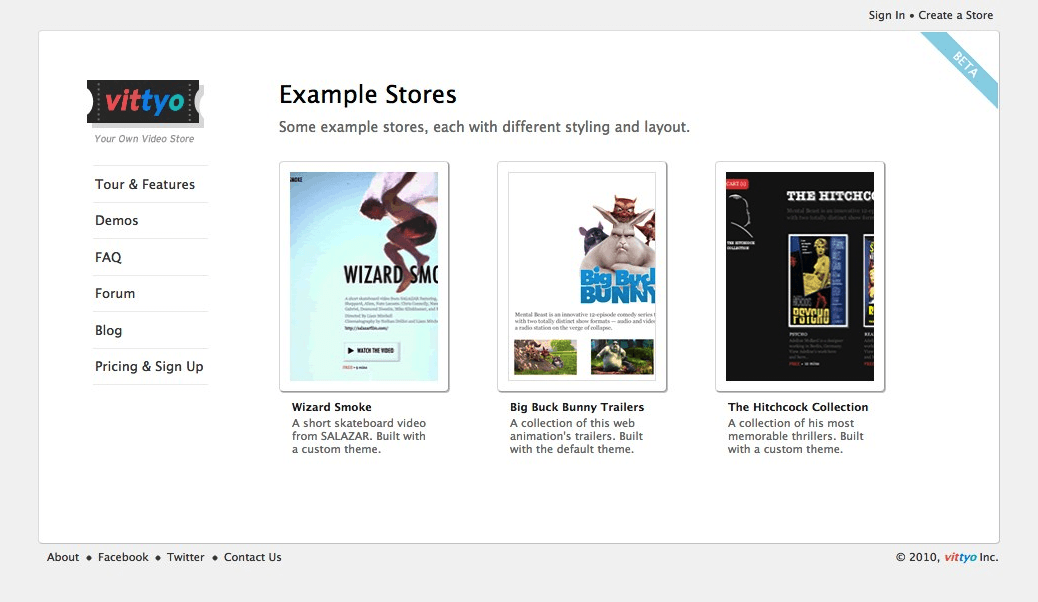Screen dimensions: 1038x602
Task: Click the vittyo logo
Action: coord(144,103)
